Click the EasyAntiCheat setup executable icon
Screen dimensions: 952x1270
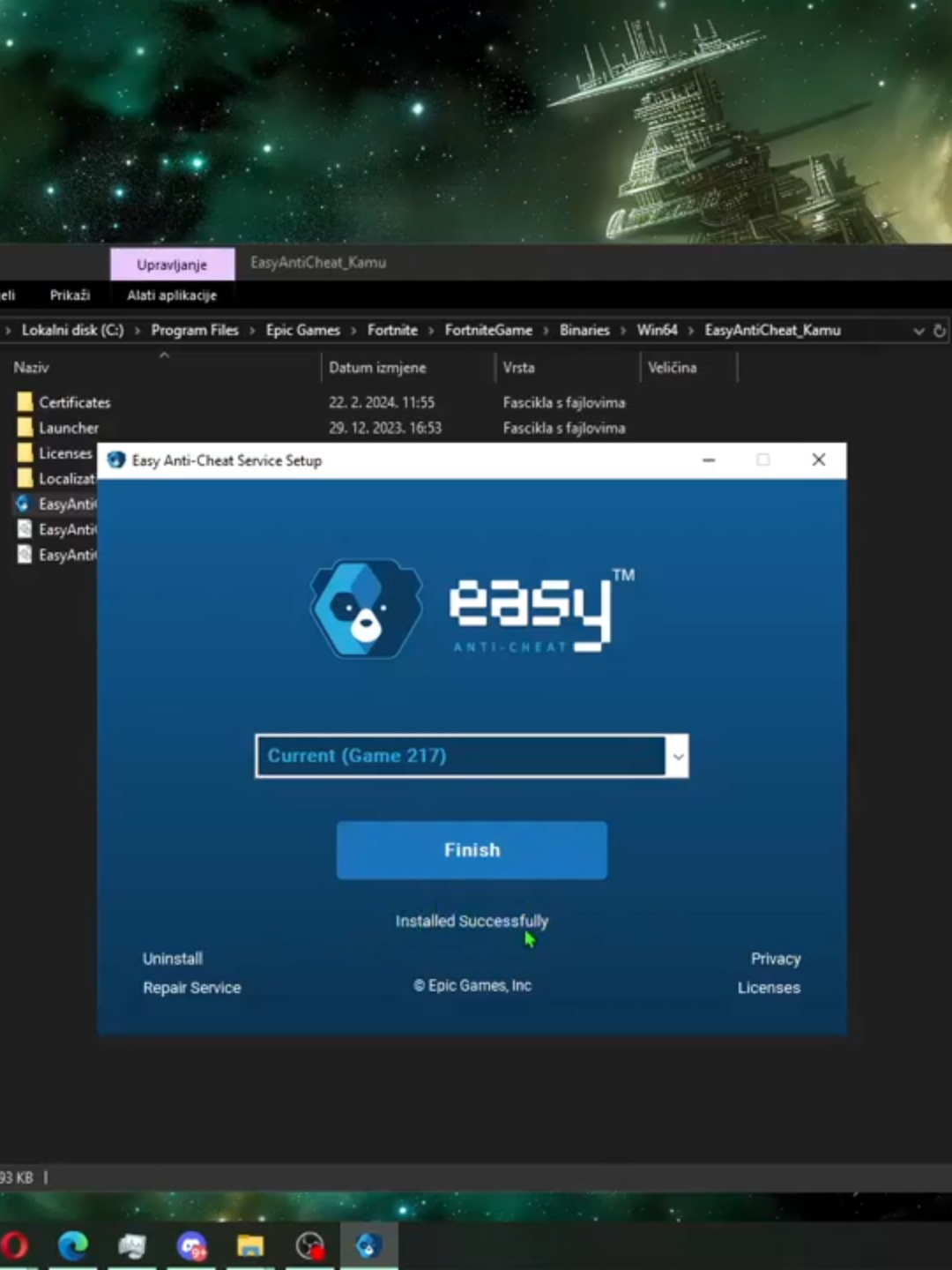click(x=24, y=504)
